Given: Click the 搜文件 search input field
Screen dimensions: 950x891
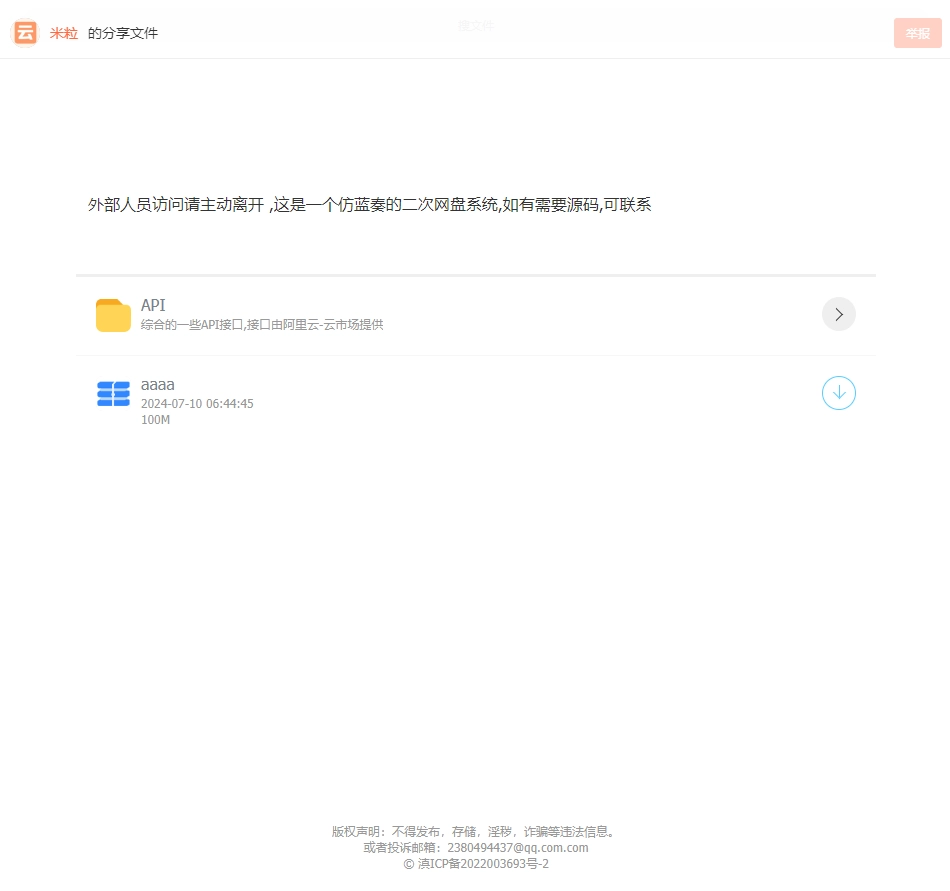Looking at the screenshot, I should pos(477,25).
